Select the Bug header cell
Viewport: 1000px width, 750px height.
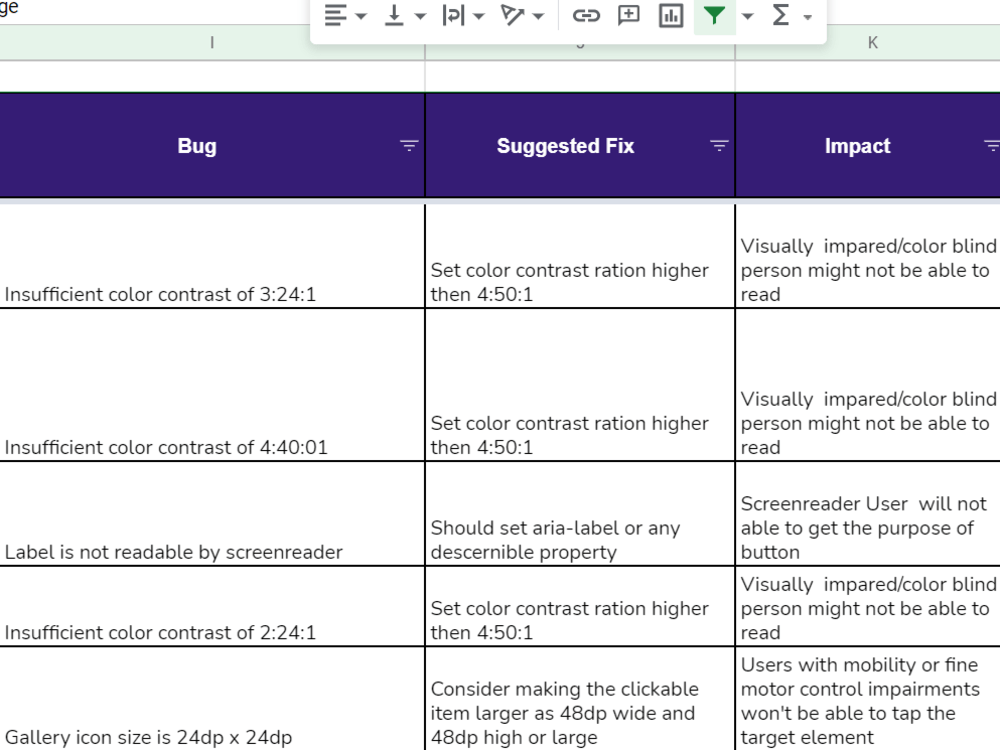click(x=212, y=145)
